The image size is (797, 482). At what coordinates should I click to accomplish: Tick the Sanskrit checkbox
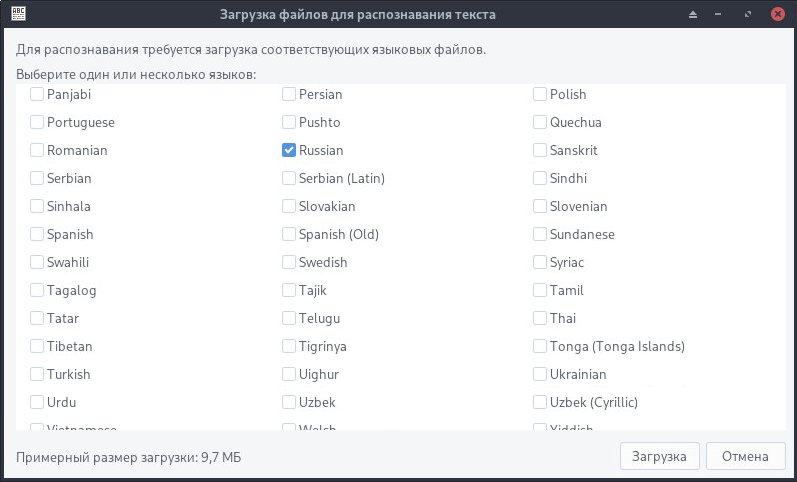pyautogui.click(x=541, y=150)
